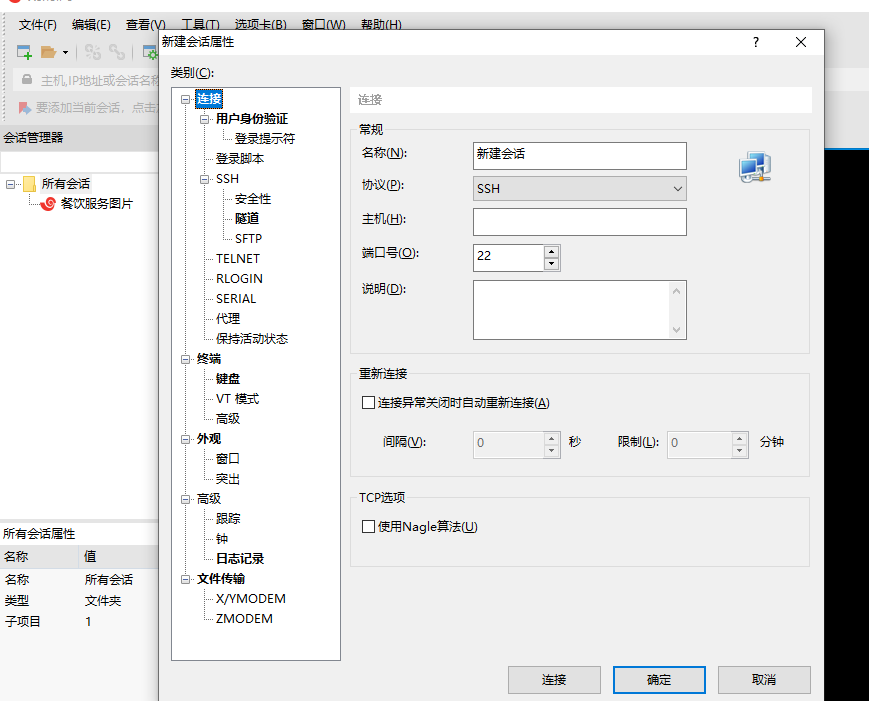869x701 pixels.
Task: Select VT 模式 in category tree
Action: pyautogui.click(x=237, y=399)
